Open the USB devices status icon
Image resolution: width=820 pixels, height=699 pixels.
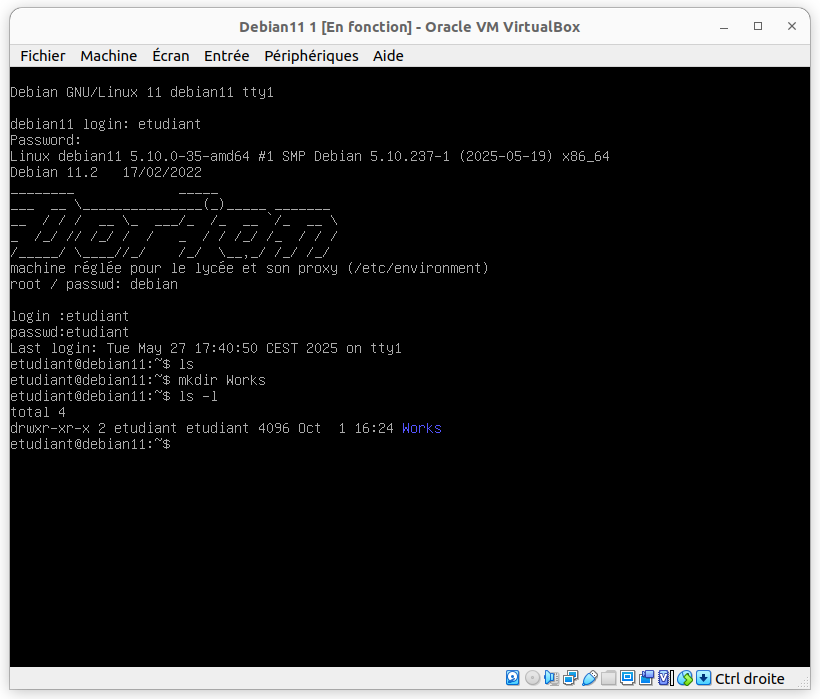pyautogui.click(x=589, y=678)
